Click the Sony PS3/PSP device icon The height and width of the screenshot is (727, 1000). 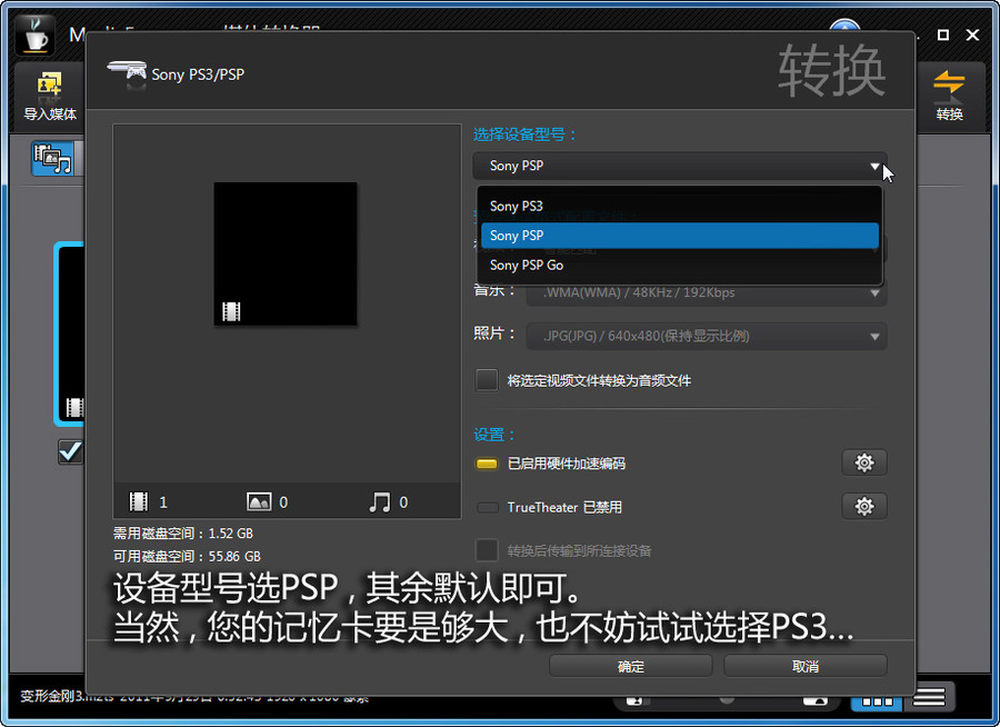pos(128,73)
